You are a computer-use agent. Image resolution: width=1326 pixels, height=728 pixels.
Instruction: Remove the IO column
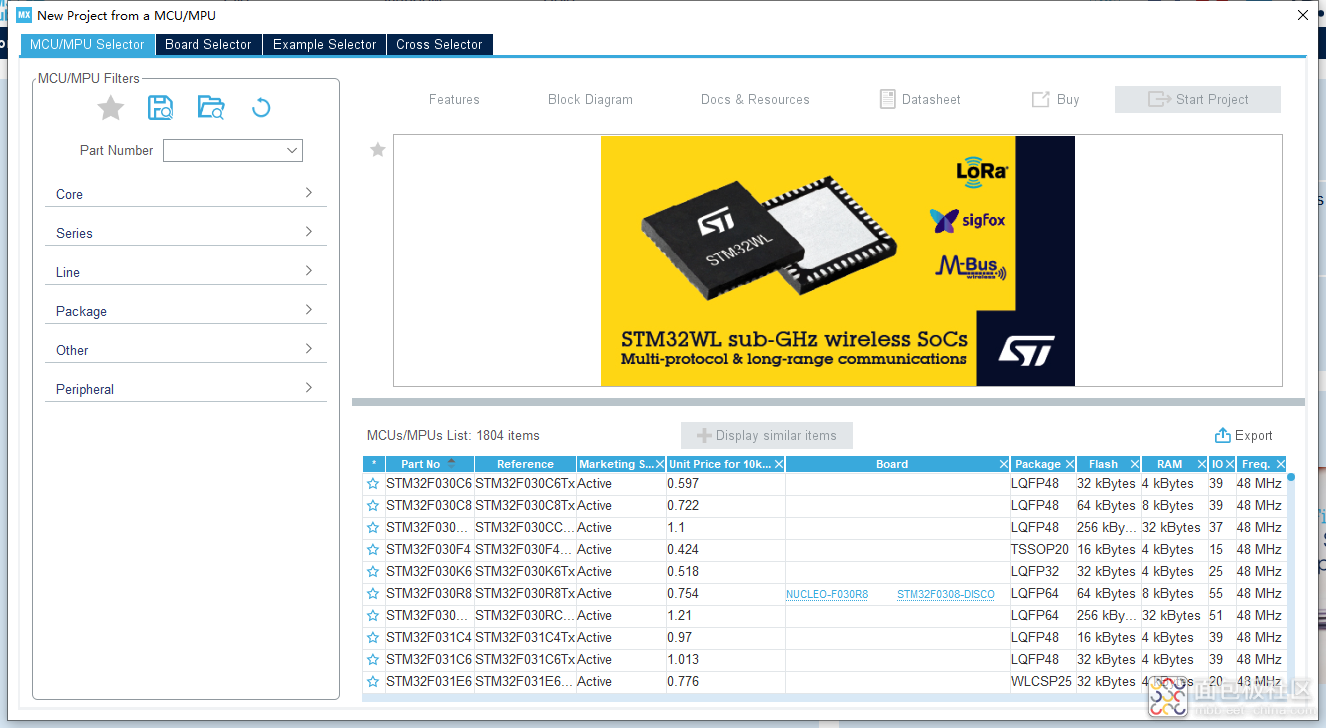[1229, 464]
